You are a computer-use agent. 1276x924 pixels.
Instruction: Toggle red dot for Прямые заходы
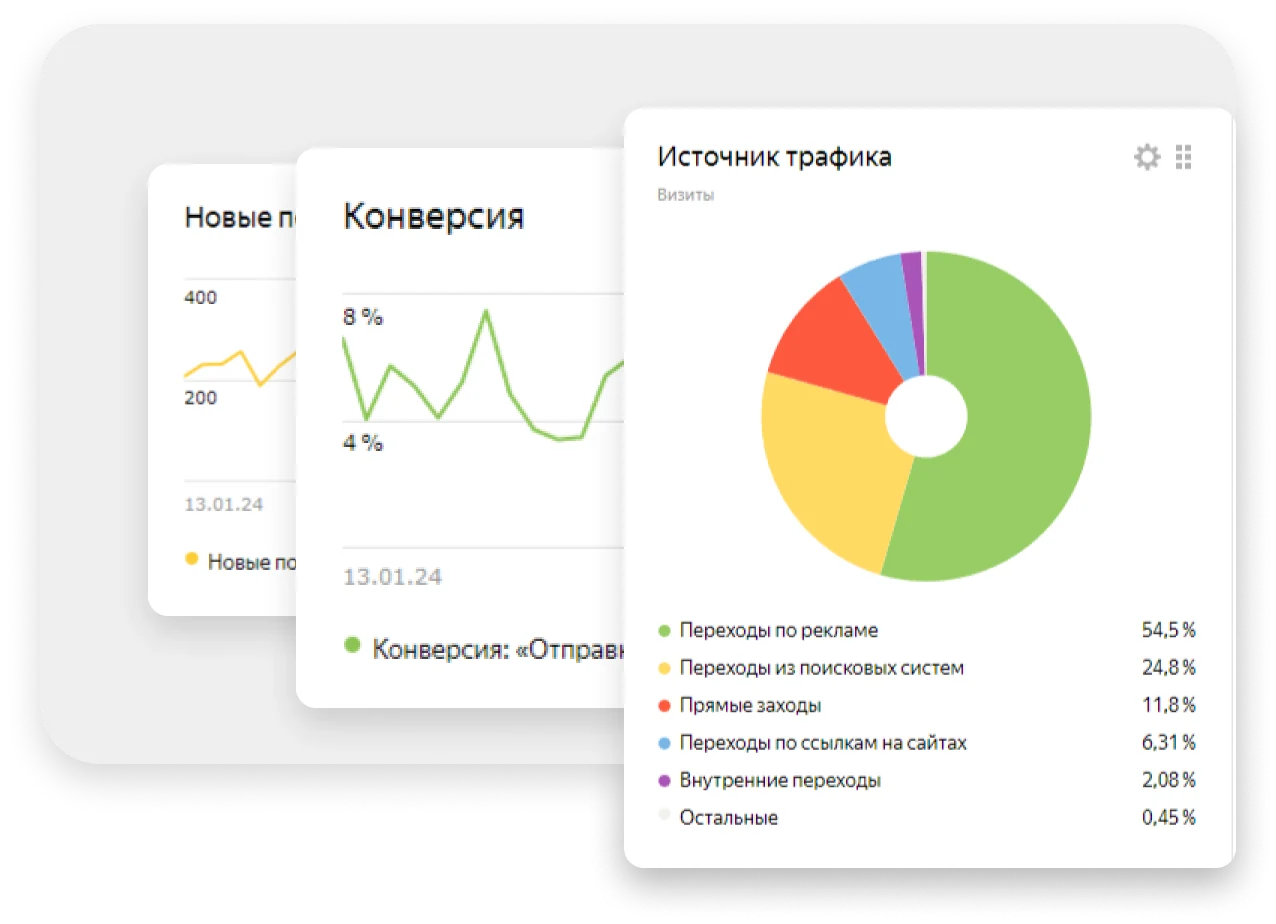[664, 706]
